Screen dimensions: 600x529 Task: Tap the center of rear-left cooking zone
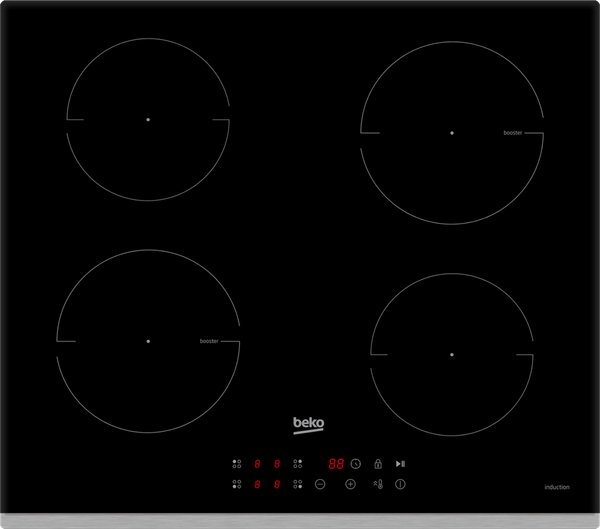click(x=148, y=120)
